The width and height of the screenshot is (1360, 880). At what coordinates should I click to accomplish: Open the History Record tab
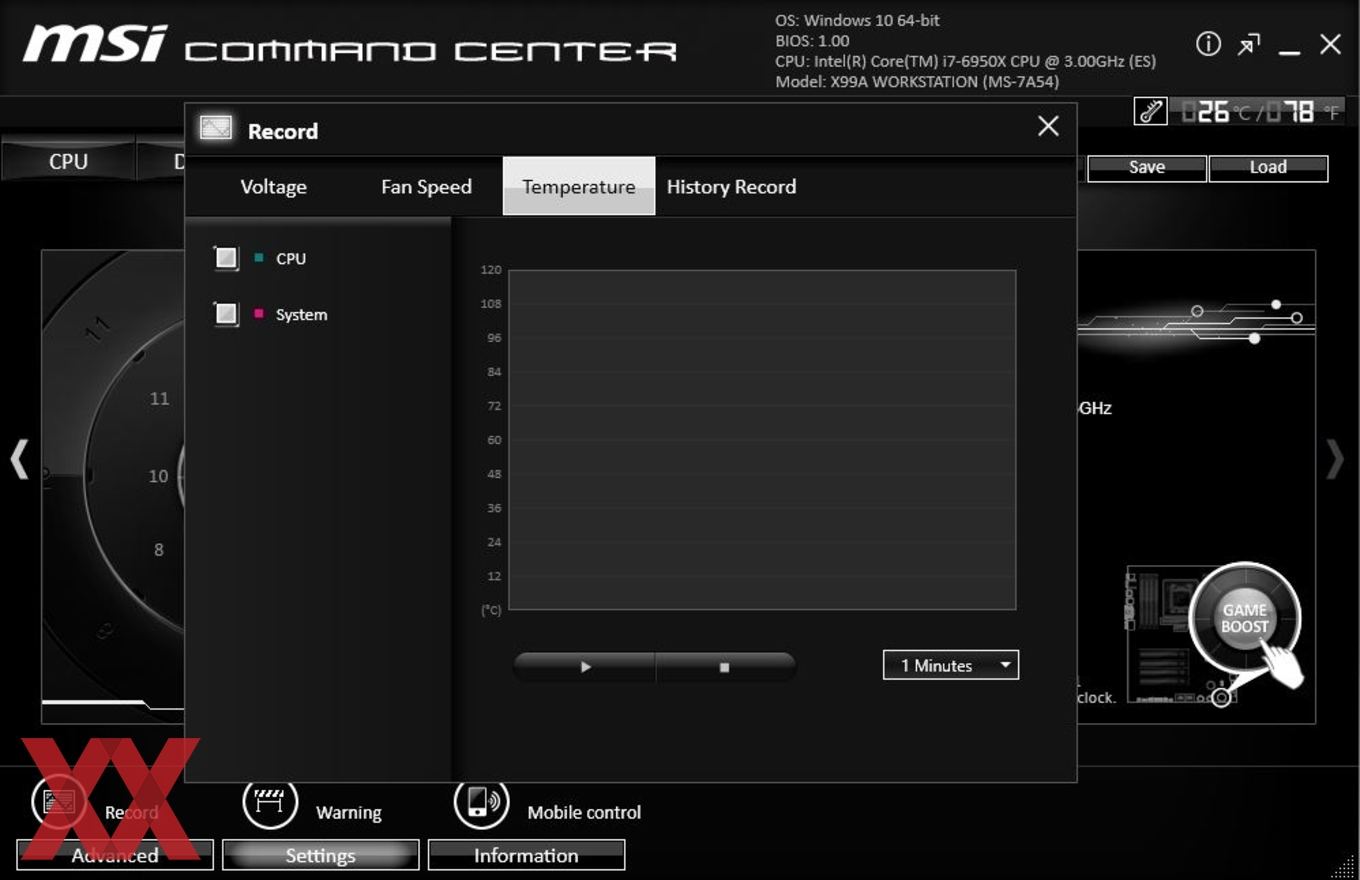point(731,187)
